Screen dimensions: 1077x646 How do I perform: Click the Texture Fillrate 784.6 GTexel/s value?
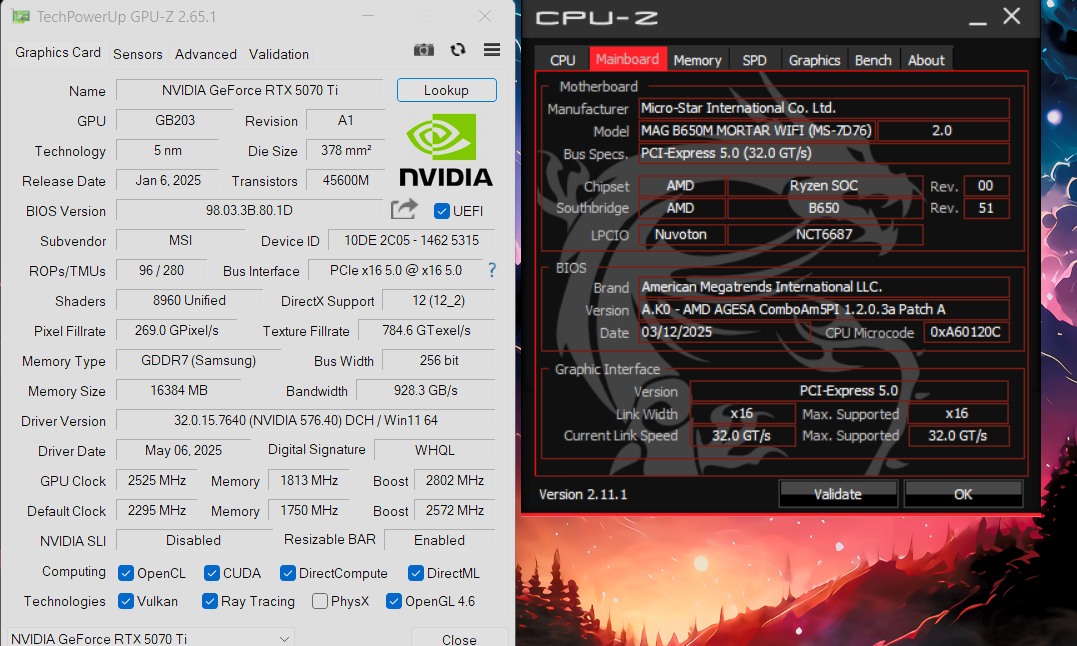click(427, 330)
